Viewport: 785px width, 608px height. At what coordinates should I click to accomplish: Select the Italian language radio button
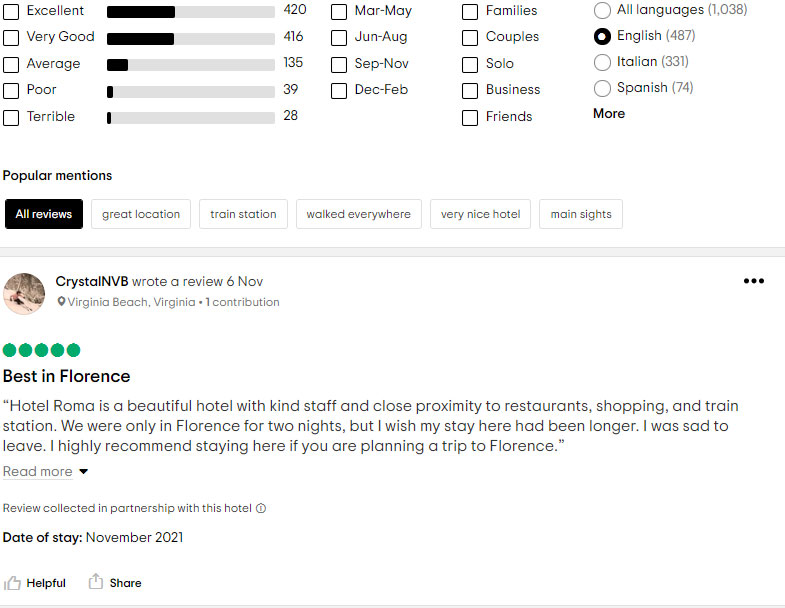coord(602,62)
